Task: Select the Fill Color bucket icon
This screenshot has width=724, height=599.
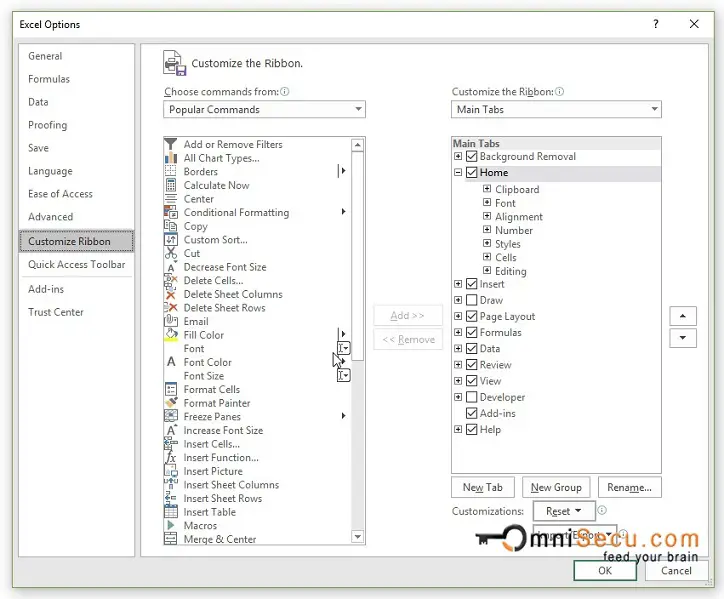Action: (x=171, y=335)
